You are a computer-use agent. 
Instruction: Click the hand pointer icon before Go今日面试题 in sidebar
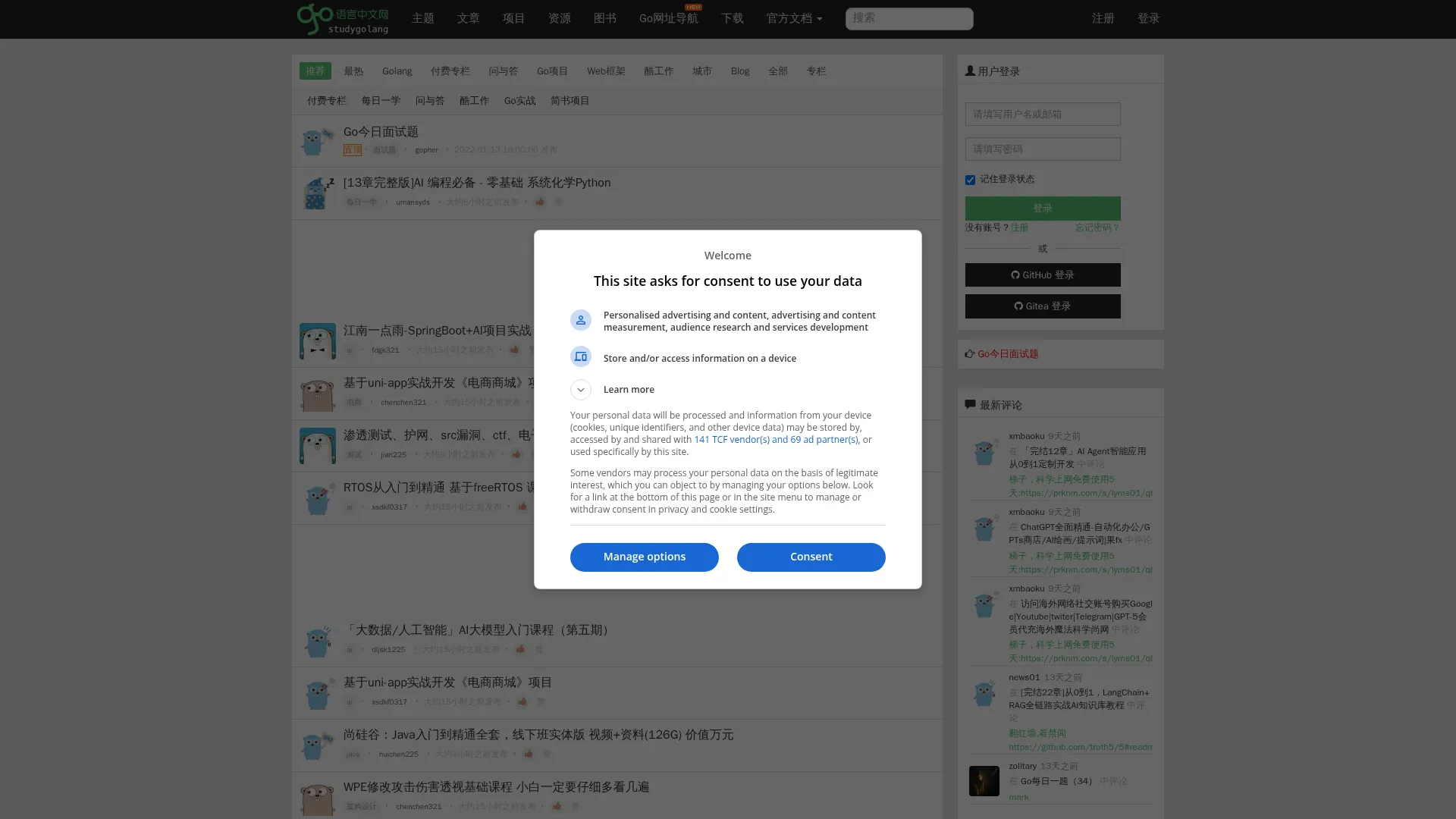970,353
